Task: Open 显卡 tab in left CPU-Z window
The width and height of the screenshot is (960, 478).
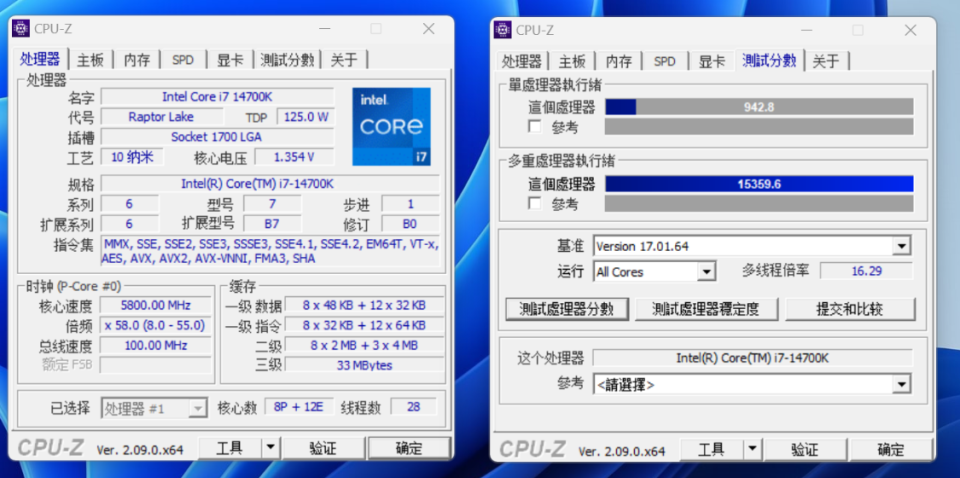Action: [230, 60]
